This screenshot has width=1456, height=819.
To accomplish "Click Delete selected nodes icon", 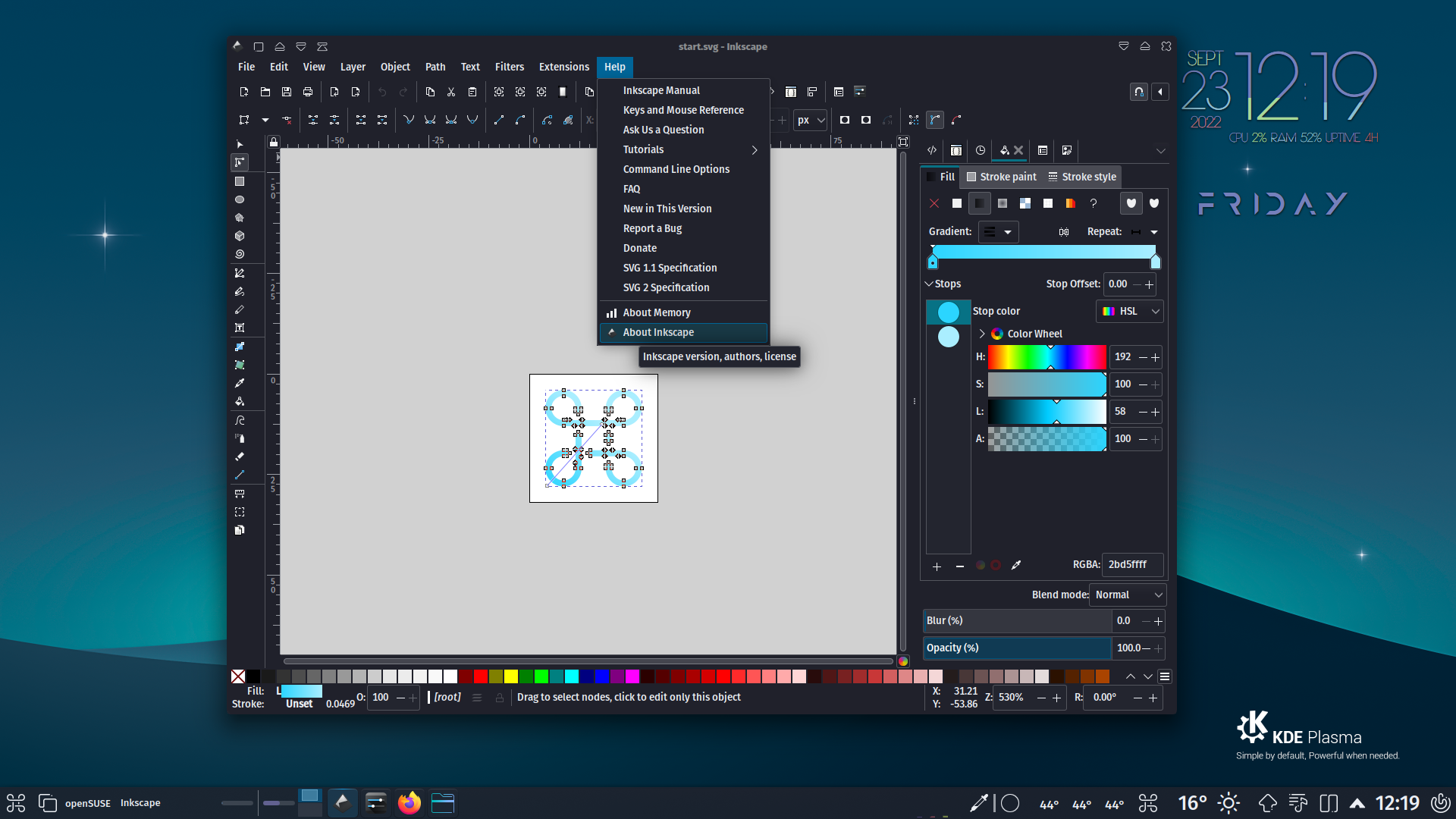I will click(287, 120).
